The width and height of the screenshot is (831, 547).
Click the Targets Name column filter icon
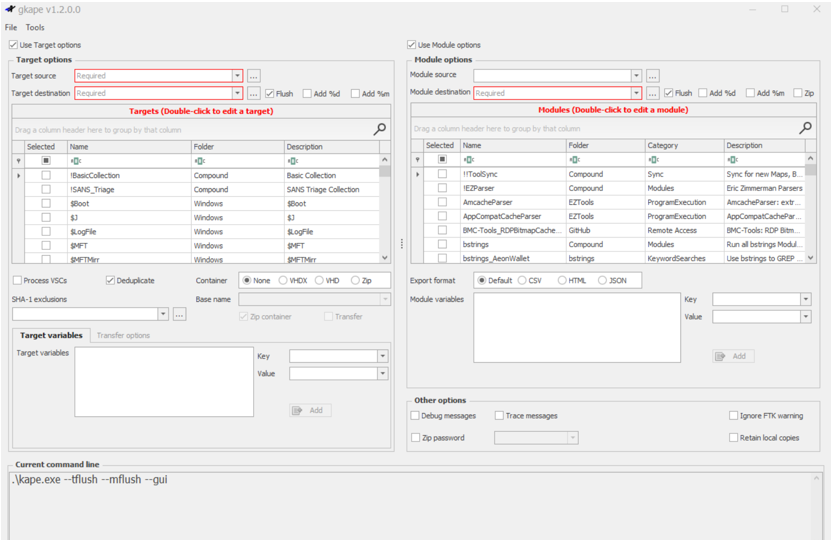click(x=76, y=161)
